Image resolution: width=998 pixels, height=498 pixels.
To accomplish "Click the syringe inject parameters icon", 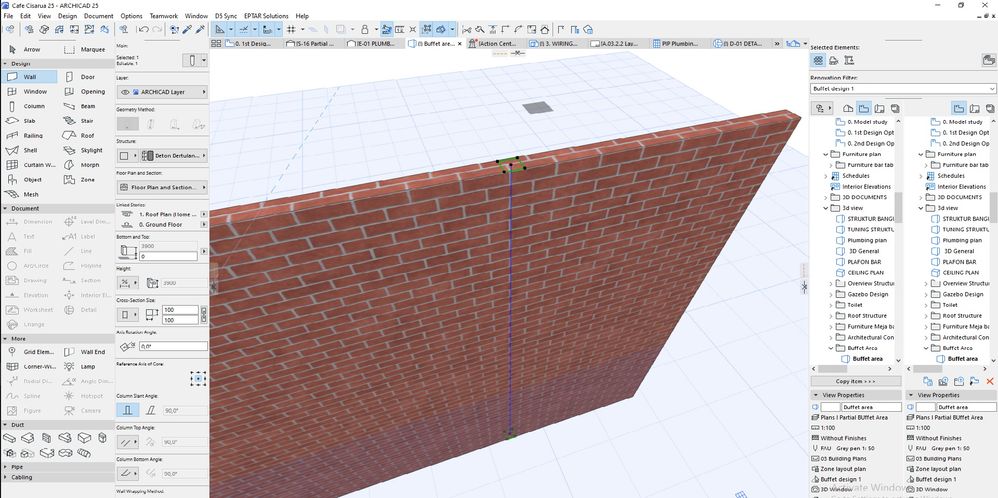I will 200,29.
